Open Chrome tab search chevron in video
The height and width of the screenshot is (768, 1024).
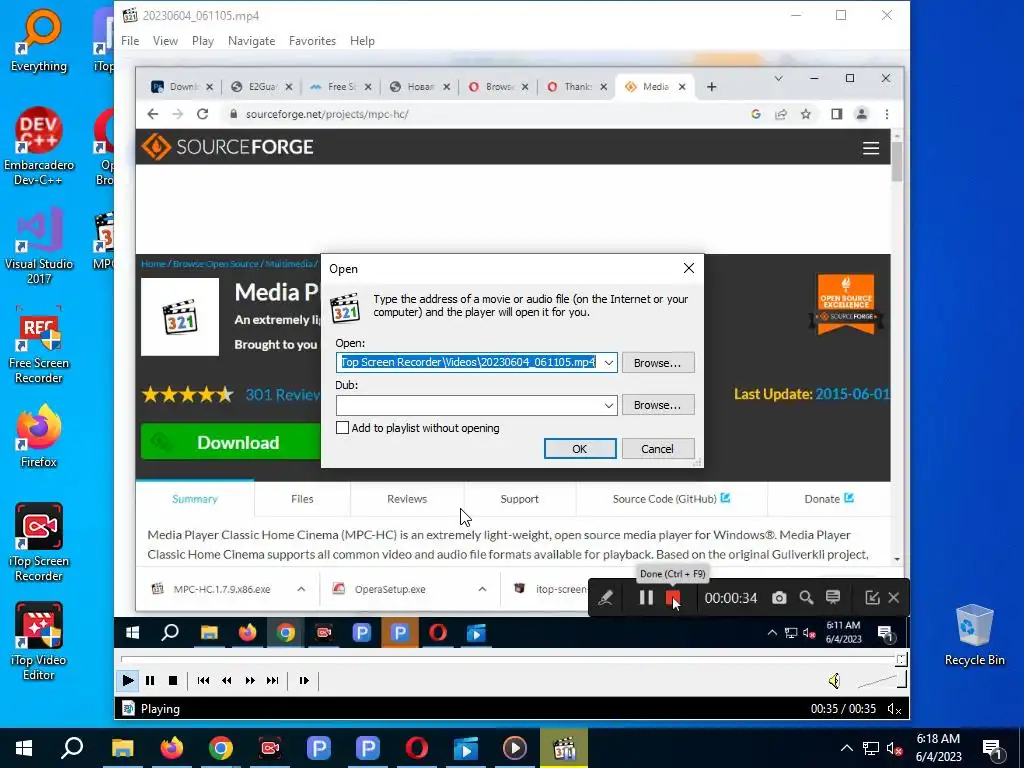point(778,78)
